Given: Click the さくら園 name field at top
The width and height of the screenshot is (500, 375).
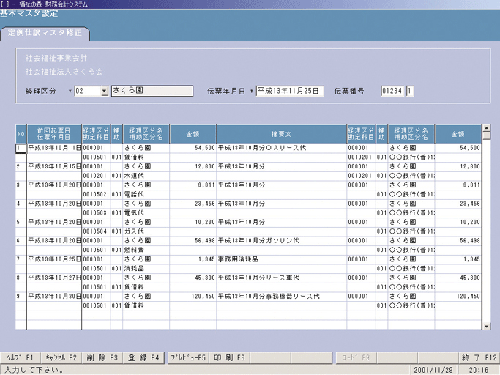Looking at the screenshot, I should point(152,91).
